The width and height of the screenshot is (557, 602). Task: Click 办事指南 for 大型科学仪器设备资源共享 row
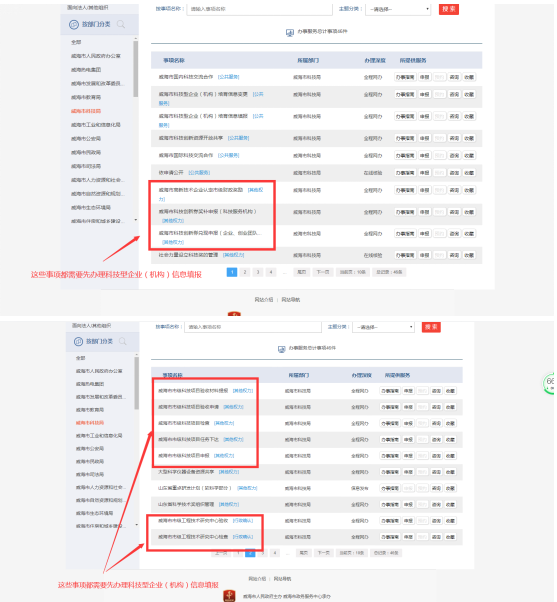(390, 472)
